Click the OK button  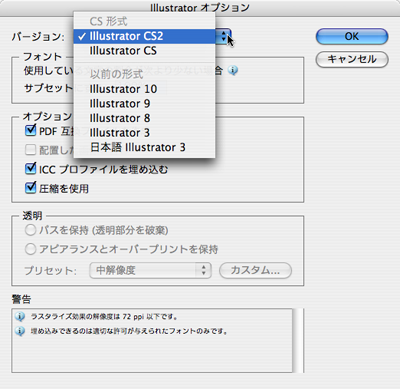pos(352,36)
